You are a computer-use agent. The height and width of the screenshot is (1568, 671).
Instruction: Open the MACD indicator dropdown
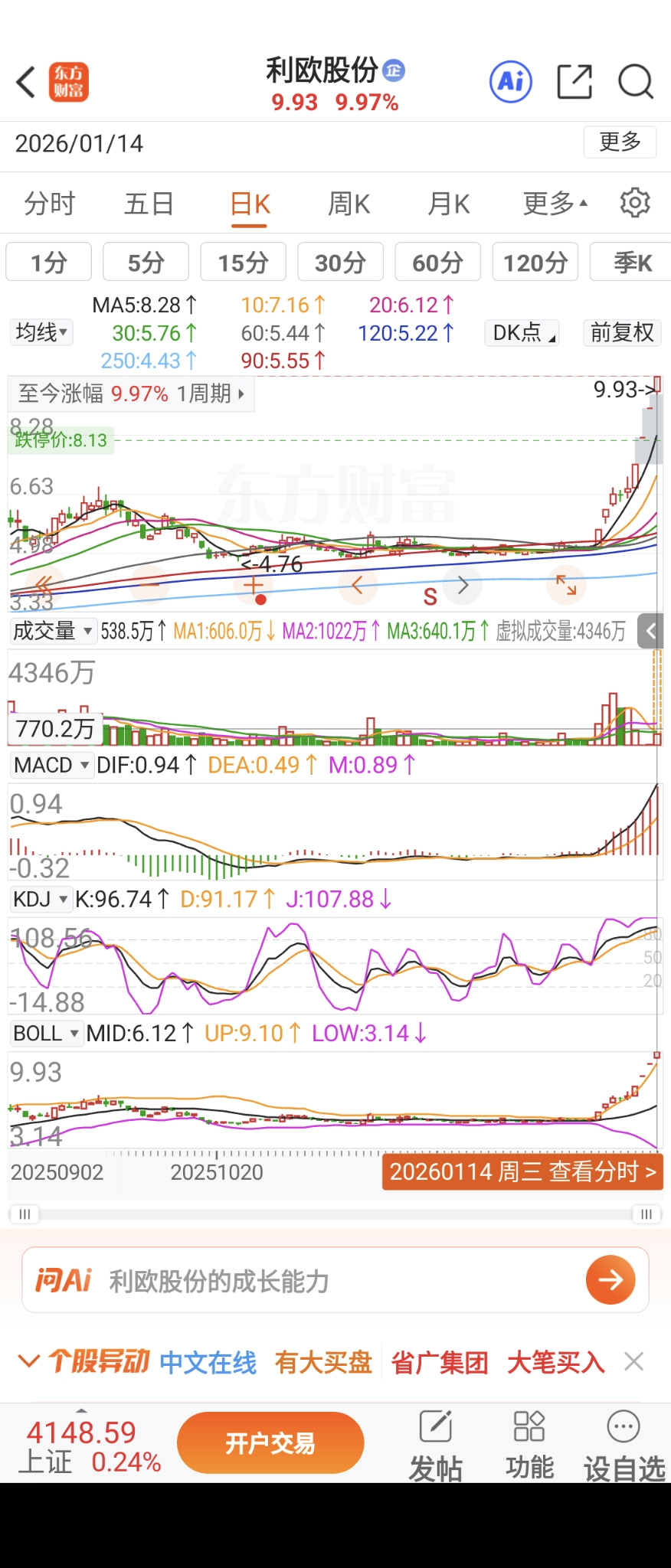[51, 765]
